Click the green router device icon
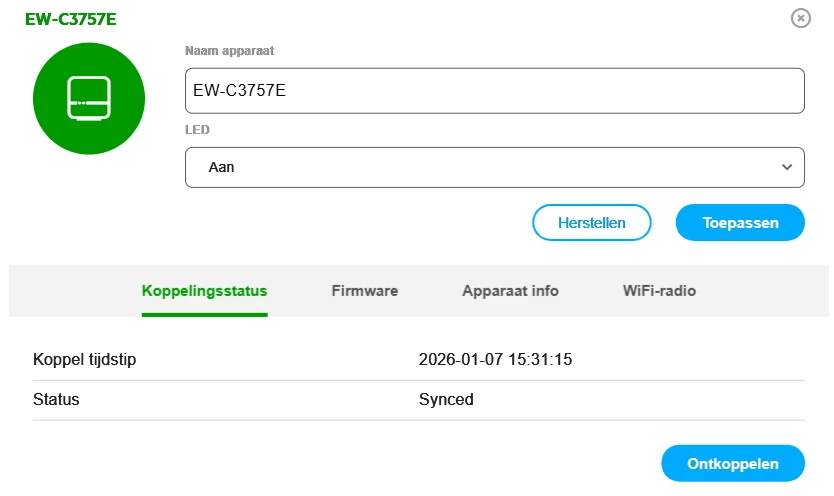 coord(89,98)
